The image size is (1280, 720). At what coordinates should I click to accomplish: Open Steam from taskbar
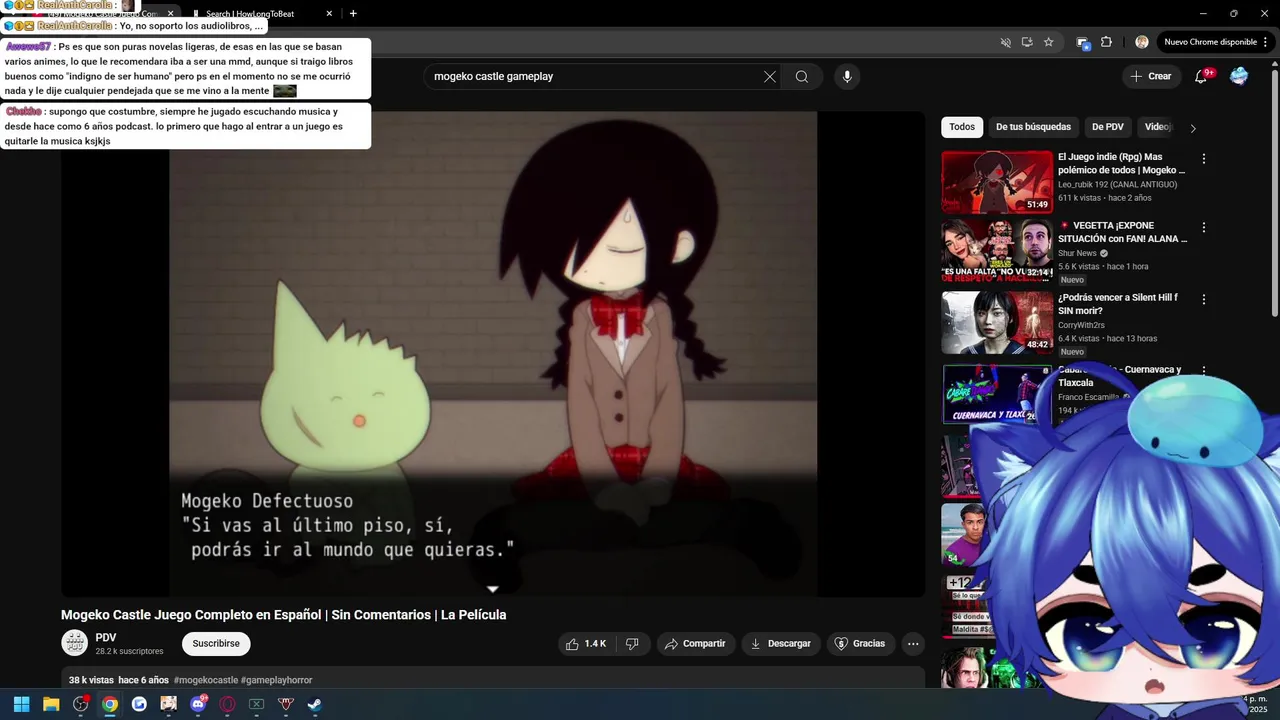tap(315, 704)
